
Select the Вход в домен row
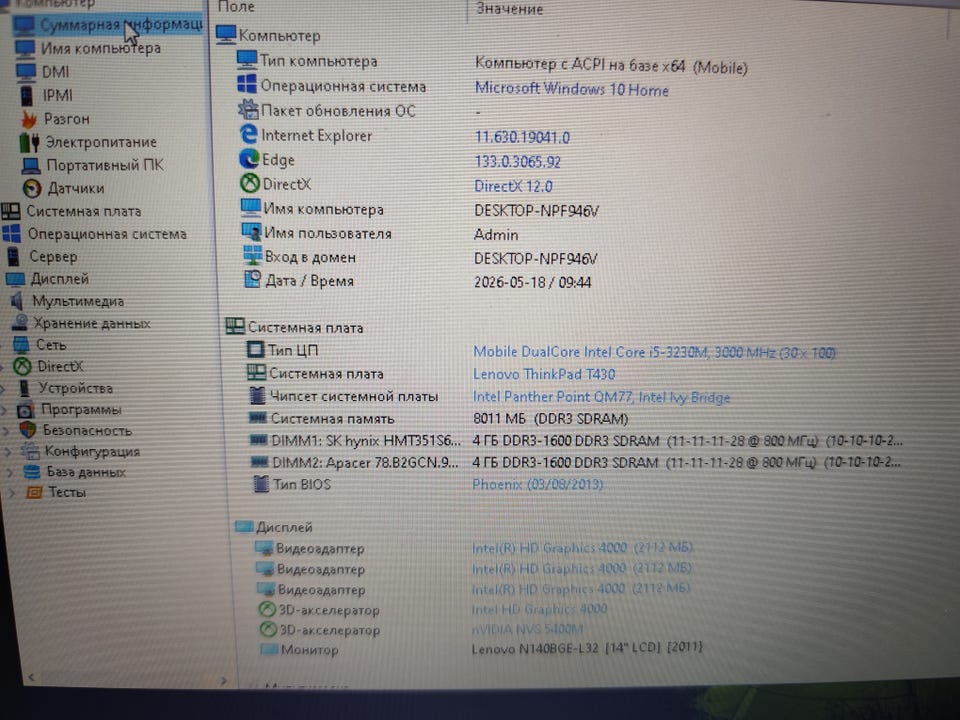pyautogui.click(x=420, y=258)
